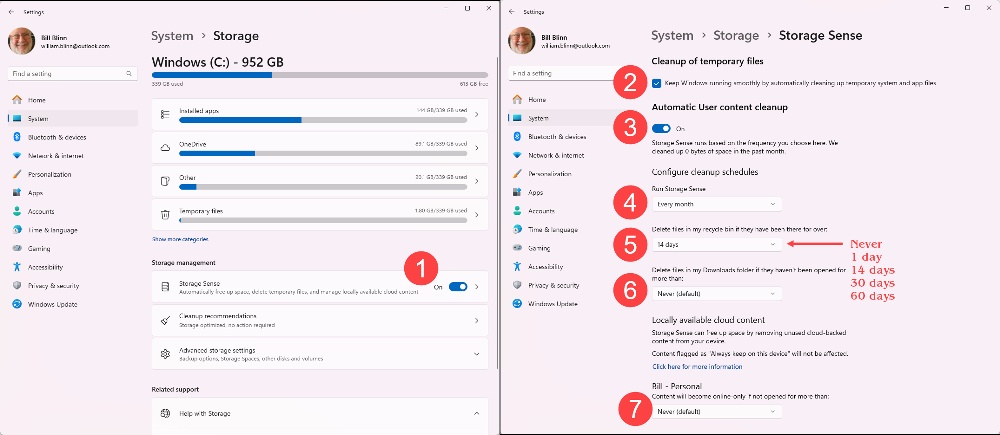Click Apps icon in left window sidebar
Screen dimensions: 1000x435
[17, 193]
